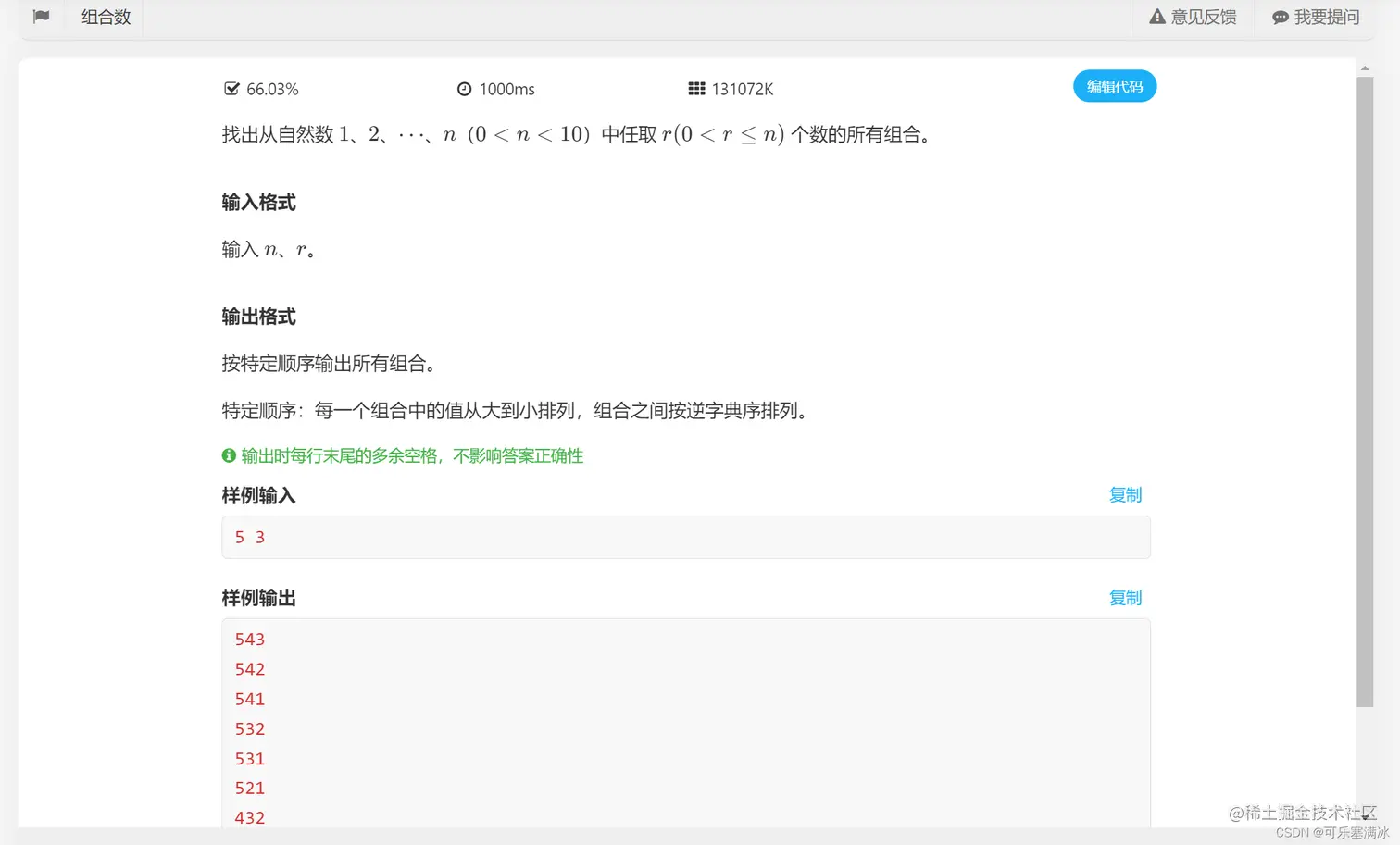Click the green note about trailing spaces
This screenshot has height=845, width=1400.
411,455
